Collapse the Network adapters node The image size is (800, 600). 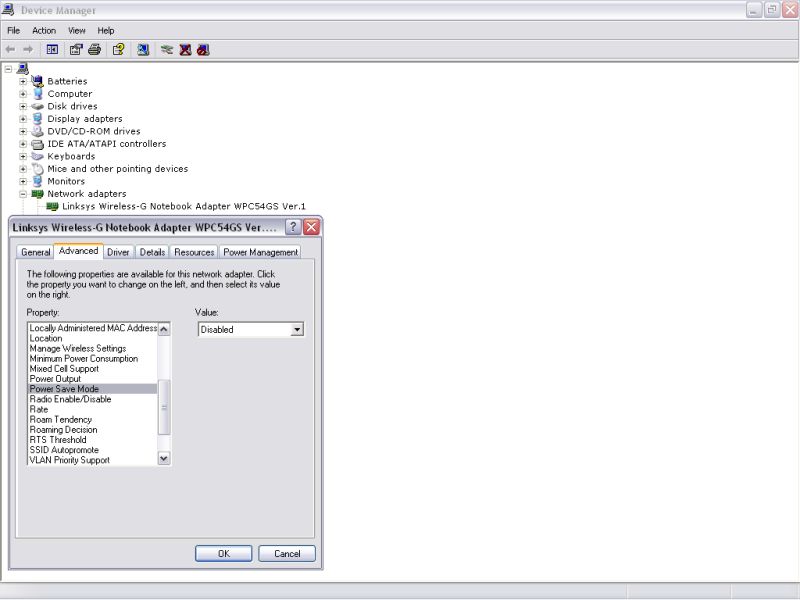[23, 194]
